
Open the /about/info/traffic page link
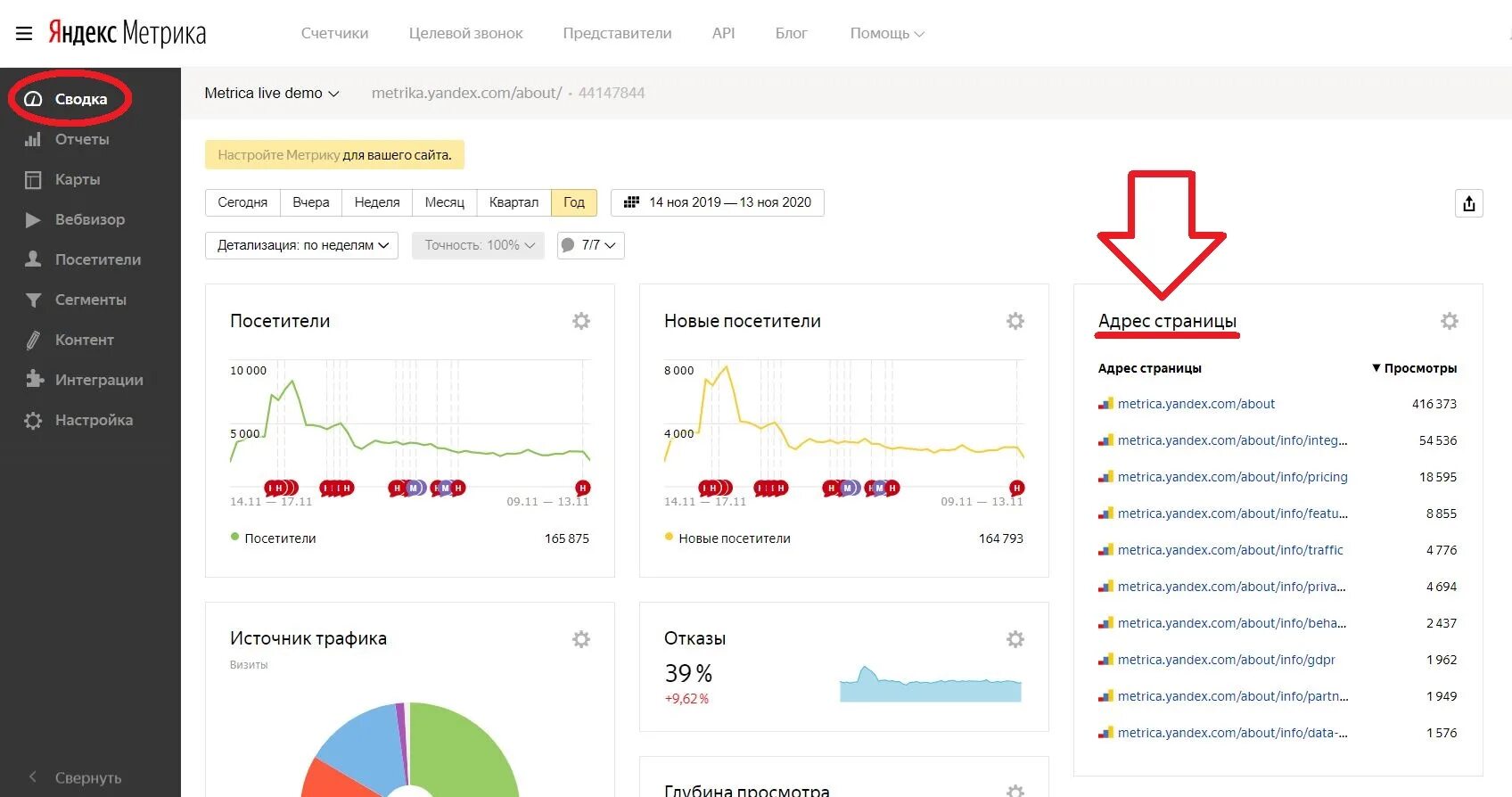coord(1230,550)
